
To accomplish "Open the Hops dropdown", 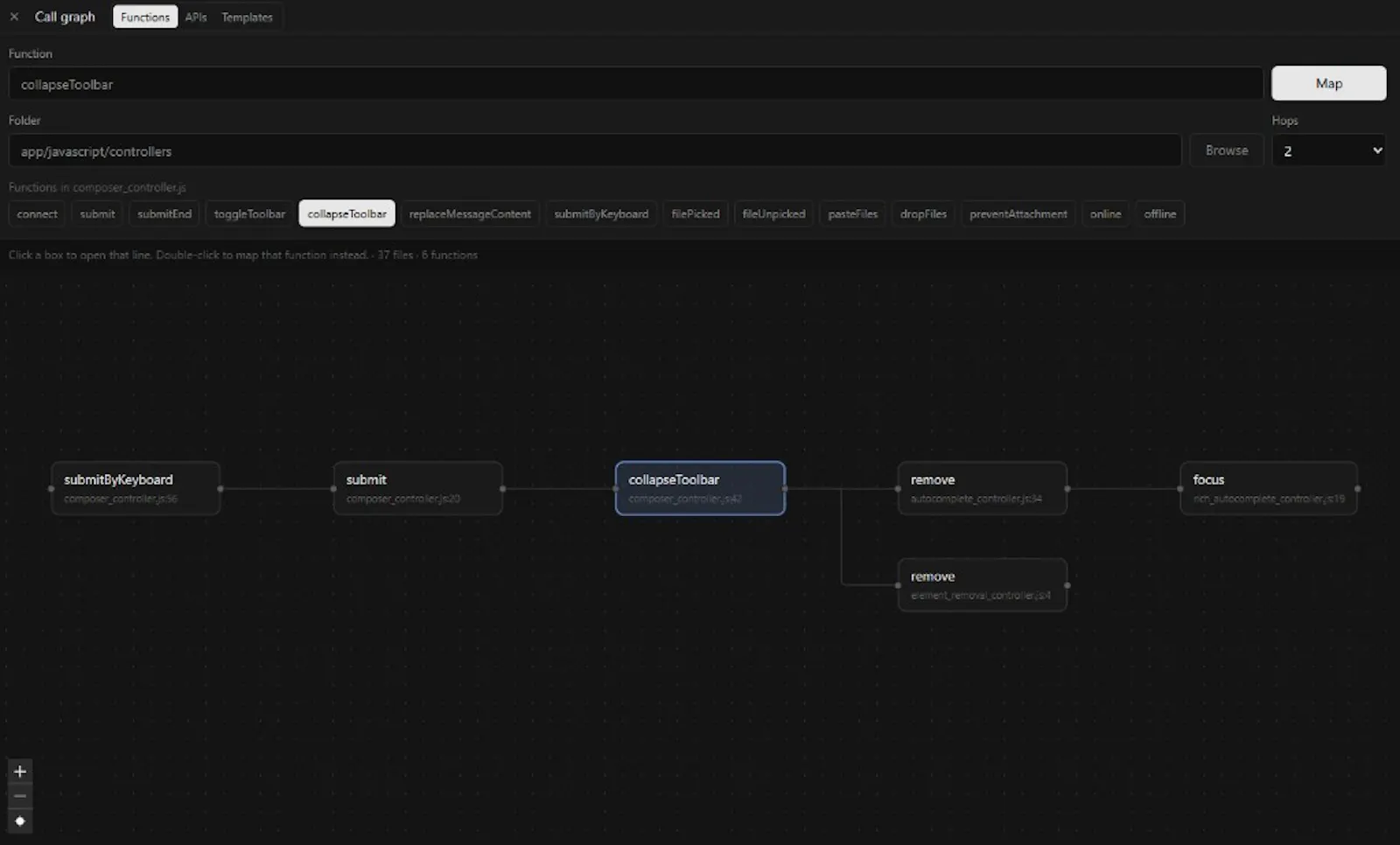I will pos(1328,150).
